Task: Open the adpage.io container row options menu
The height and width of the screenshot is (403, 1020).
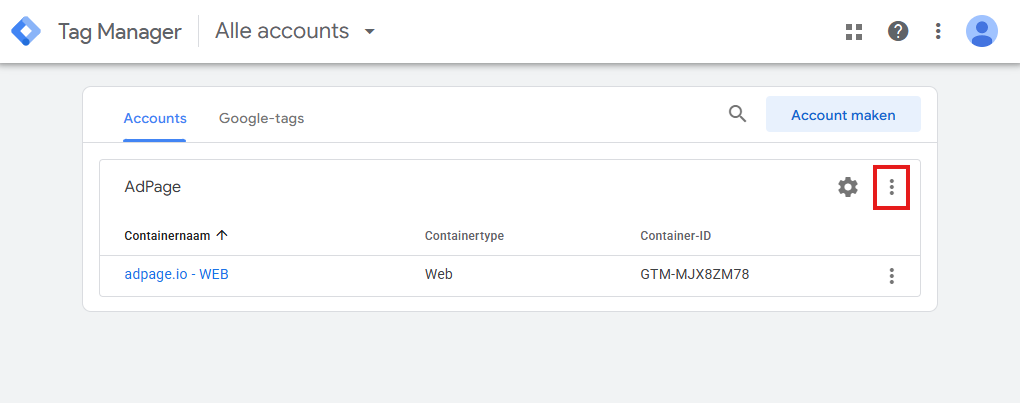Action: coord(891,276)
